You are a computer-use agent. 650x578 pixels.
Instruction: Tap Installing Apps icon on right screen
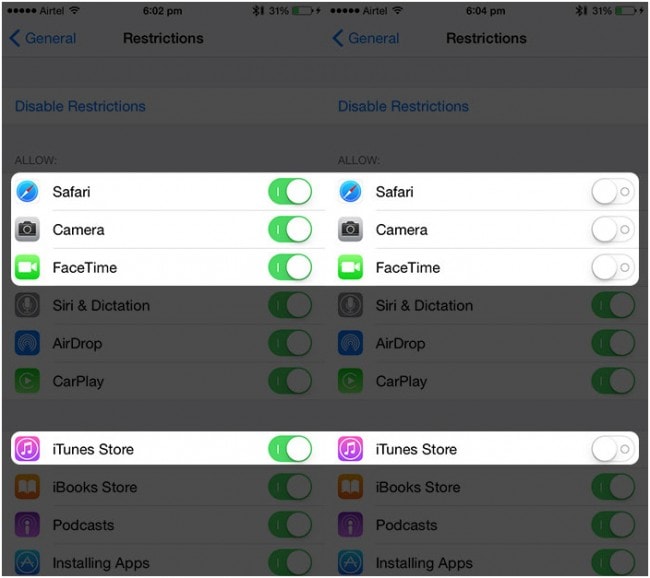pos(351,562)
